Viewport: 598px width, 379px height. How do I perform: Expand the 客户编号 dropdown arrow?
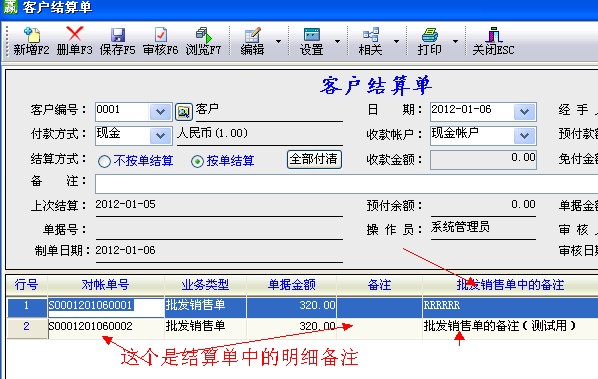[x=160, y=112]
